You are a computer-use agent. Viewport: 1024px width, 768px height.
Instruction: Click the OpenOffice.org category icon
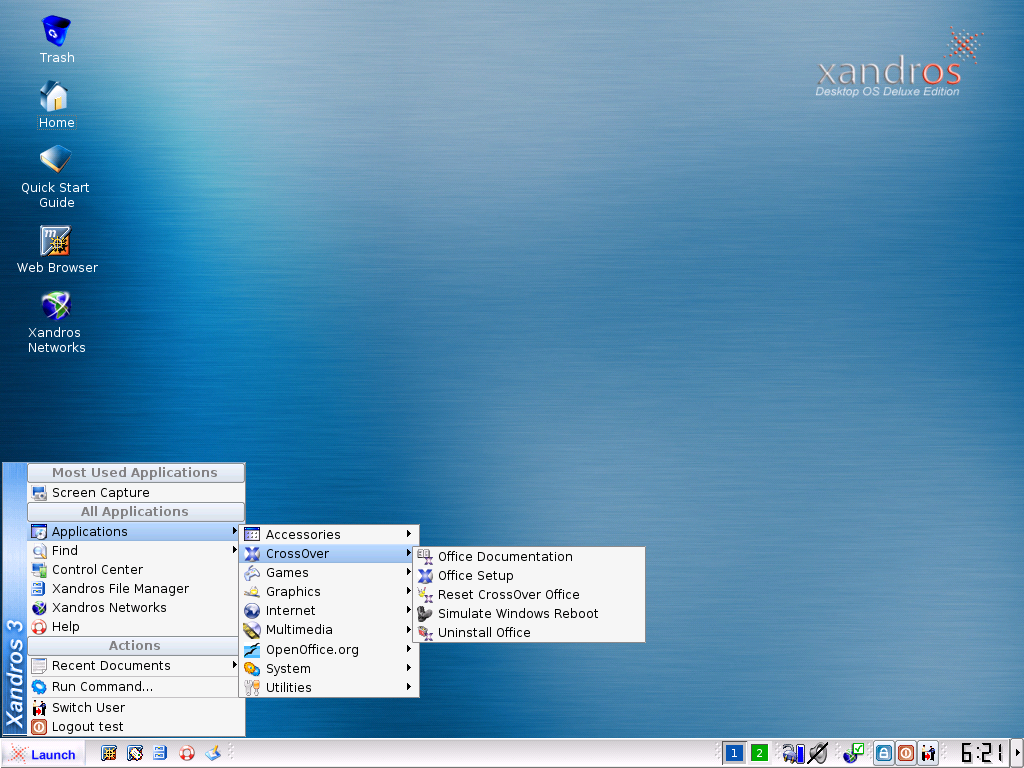252,650
